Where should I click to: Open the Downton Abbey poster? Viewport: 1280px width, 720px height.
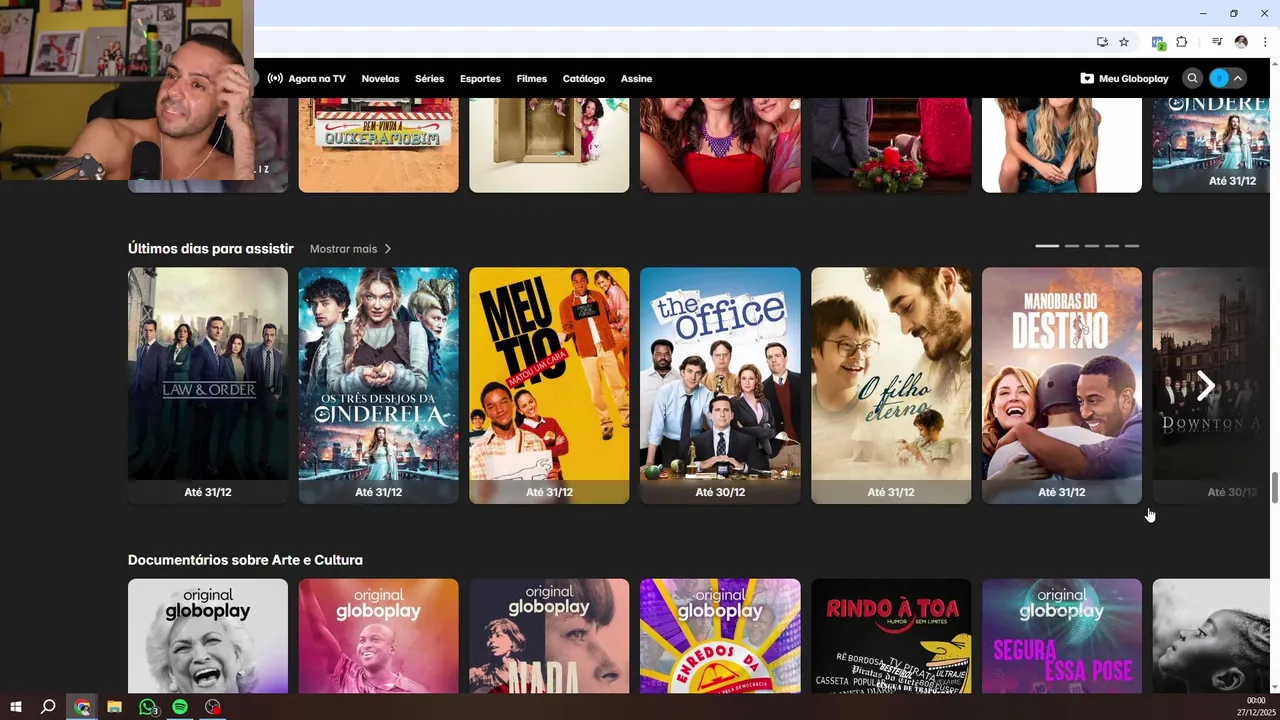pyautogui.click(x=1210, y=385)
